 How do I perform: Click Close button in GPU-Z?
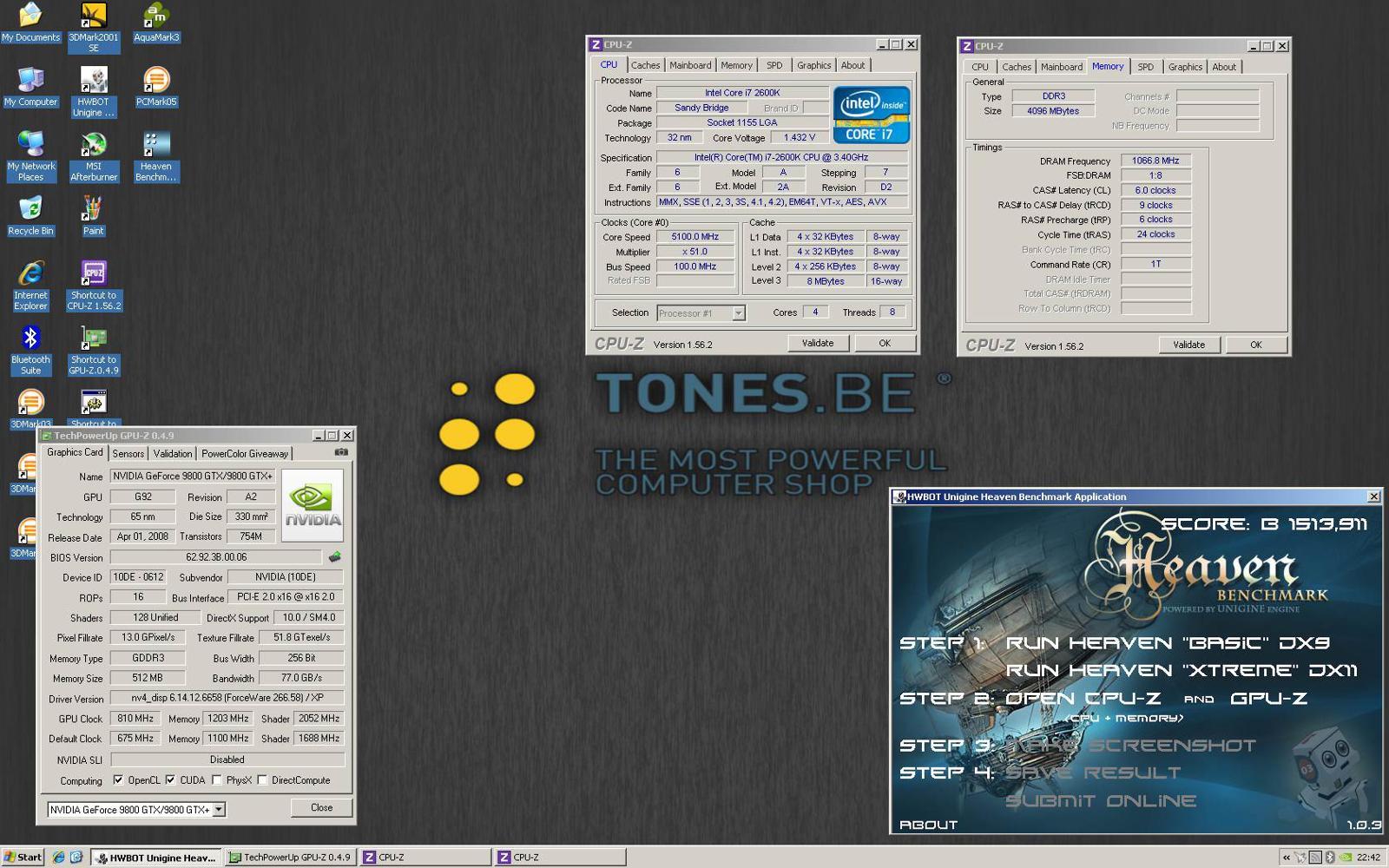[321, 807]
